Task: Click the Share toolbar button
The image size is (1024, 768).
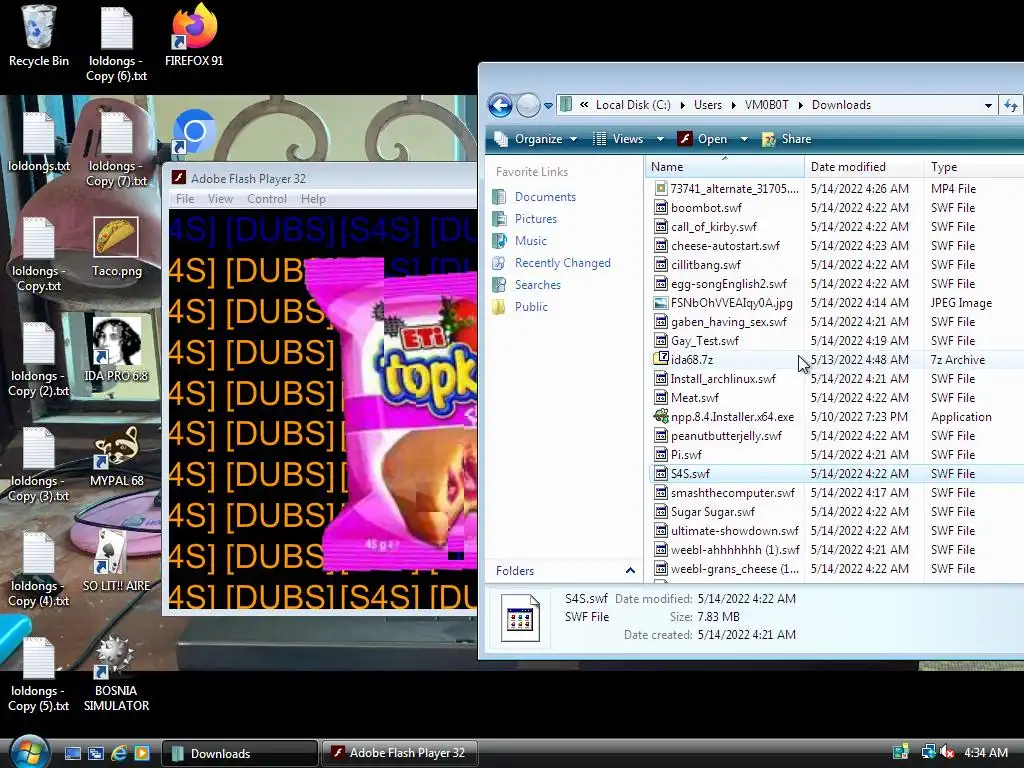Action: click(787, 139)
